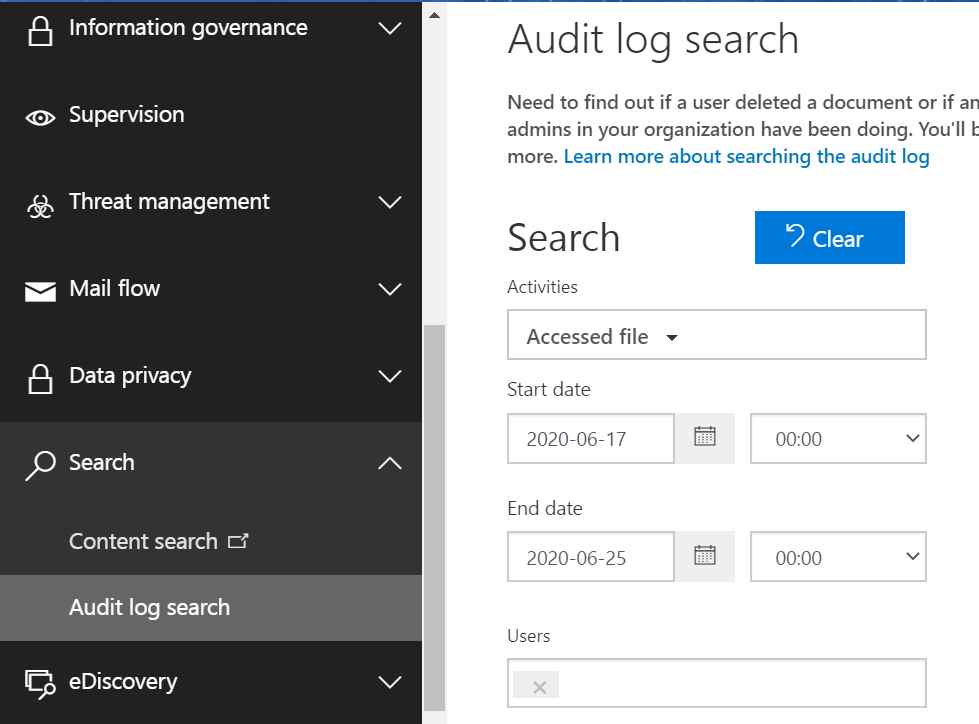This screenshot has height=724, width=979.
Task: Remove the user tag with X
Action: (x=539, y=686)
